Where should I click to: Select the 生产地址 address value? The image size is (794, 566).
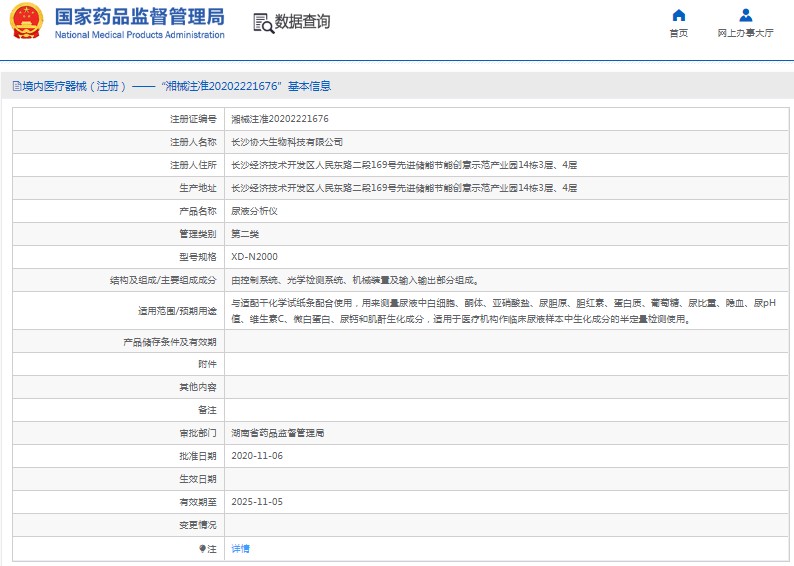tap(404, 188)
